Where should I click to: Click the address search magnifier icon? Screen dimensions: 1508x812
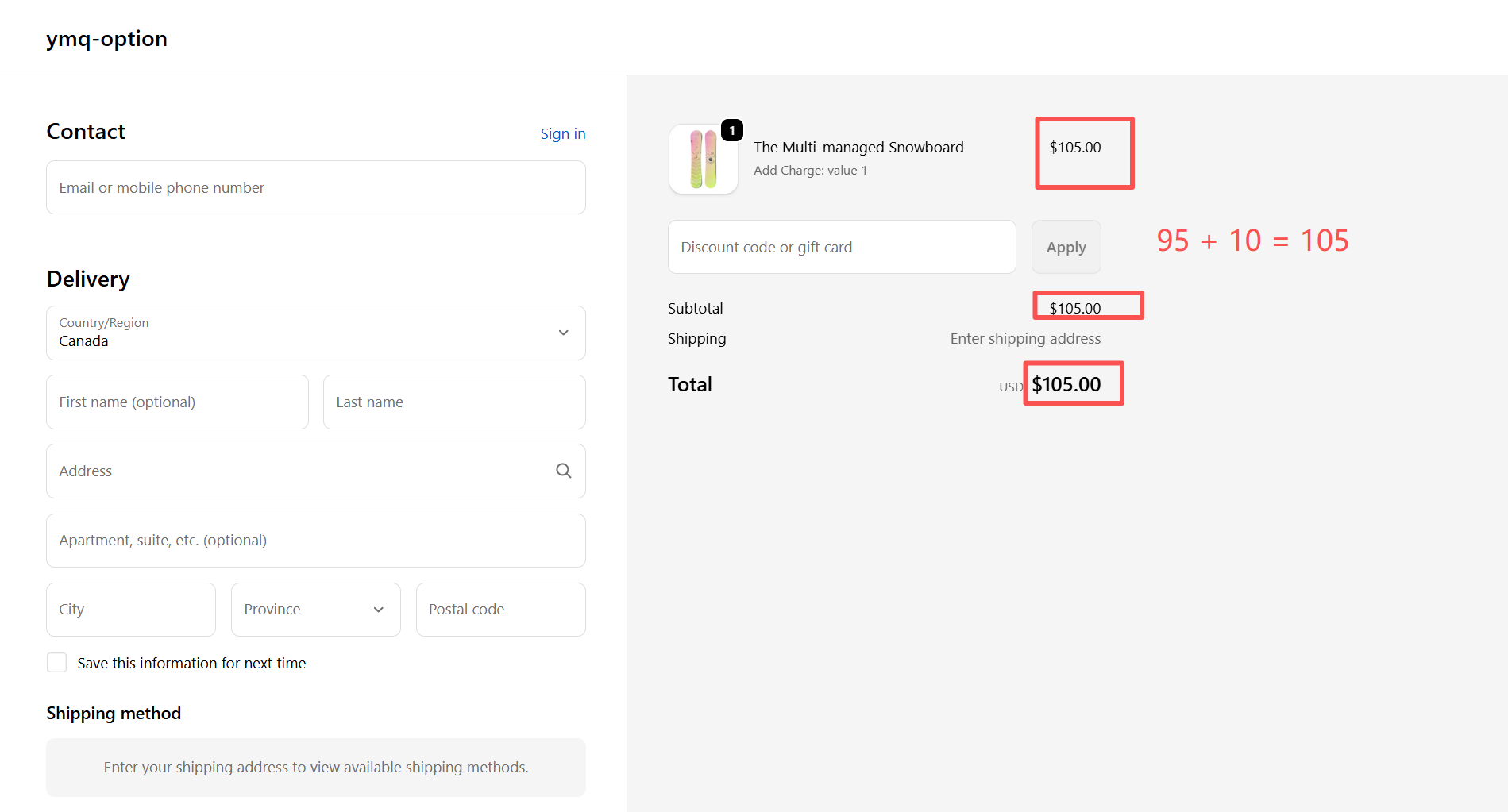point(563,471)
